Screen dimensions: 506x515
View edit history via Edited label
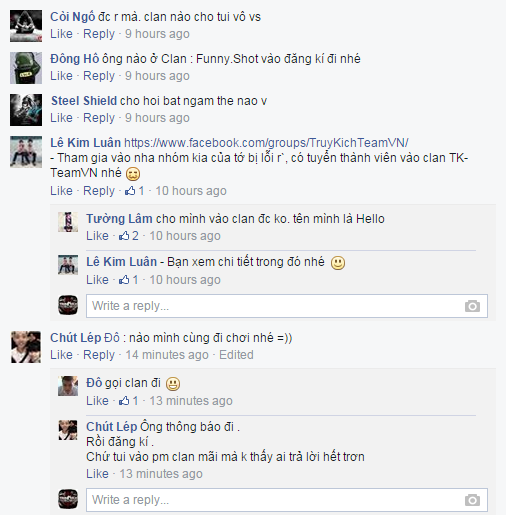236,355
